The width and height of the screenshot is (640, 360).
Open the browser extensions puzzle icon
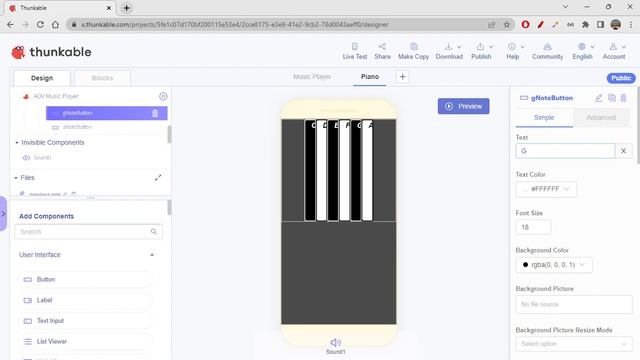[585, 24]
